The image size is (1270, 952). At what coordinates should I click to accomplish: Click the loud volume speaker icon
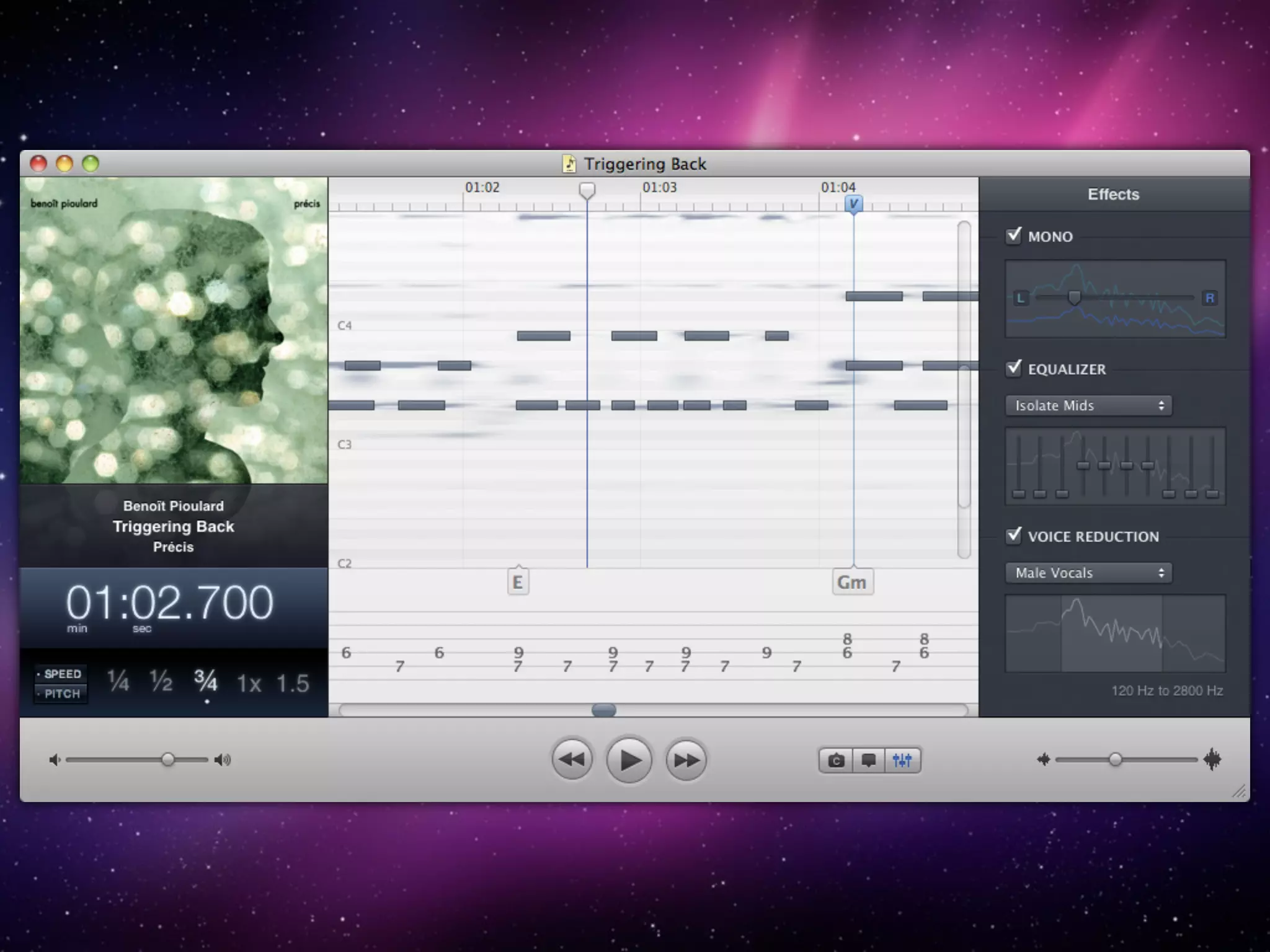tap(223, 760)
